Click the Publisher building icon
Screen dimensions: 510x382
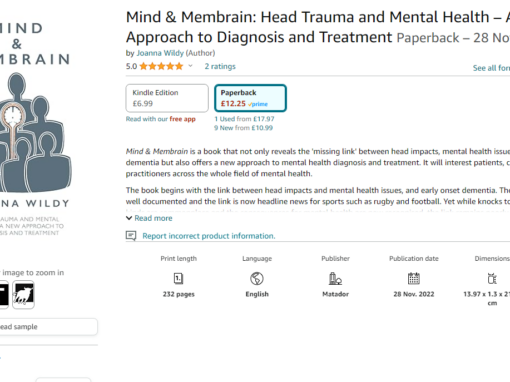pyautogui.click(x=335, y=278)
